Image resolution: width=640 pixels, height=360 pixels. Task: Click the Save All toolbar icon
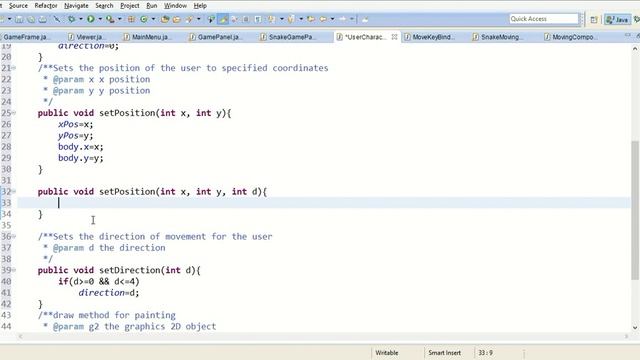(31, 19)
